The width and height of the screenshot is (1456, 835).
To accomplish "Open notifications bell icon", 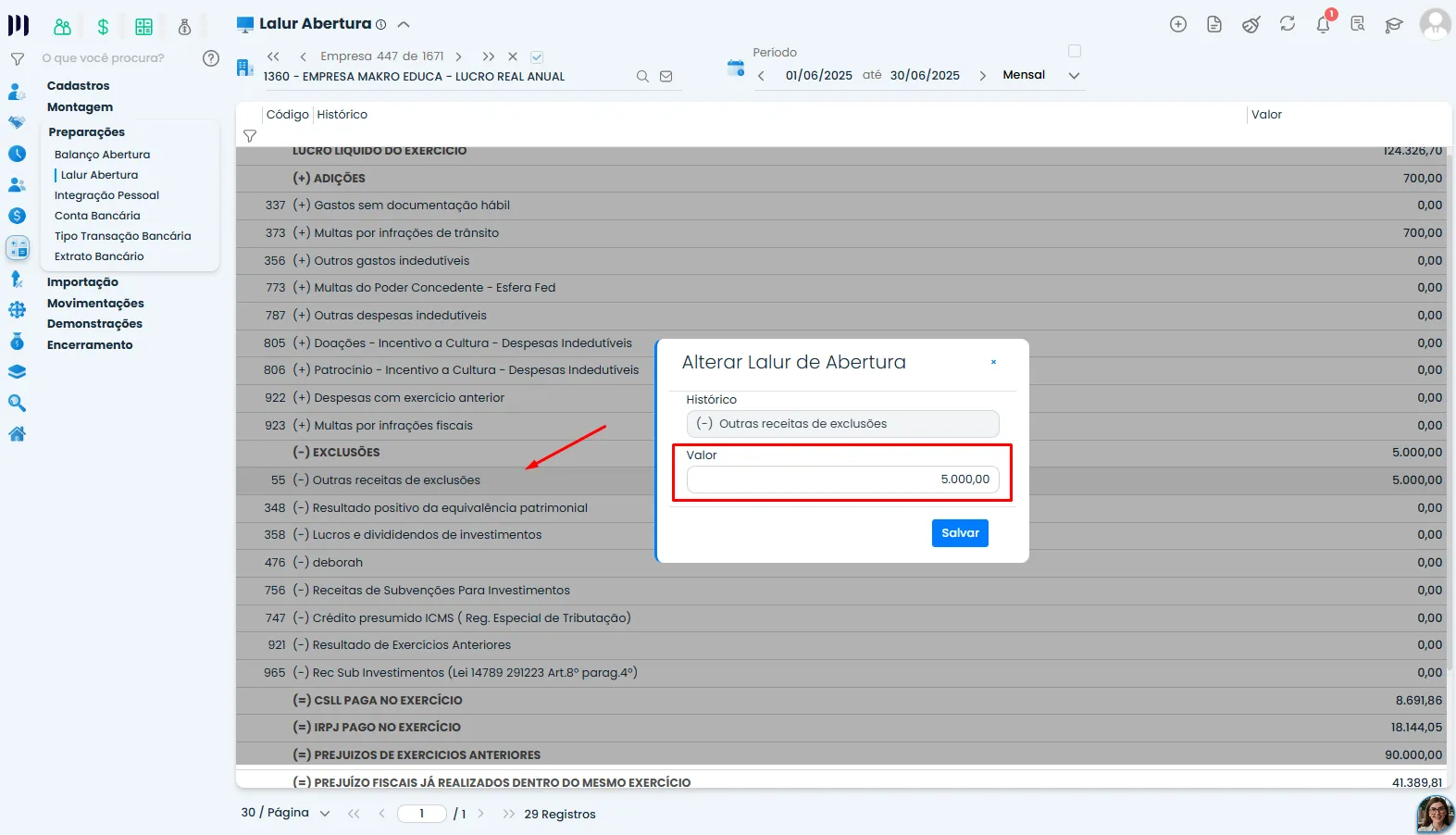I will 1324,25.
